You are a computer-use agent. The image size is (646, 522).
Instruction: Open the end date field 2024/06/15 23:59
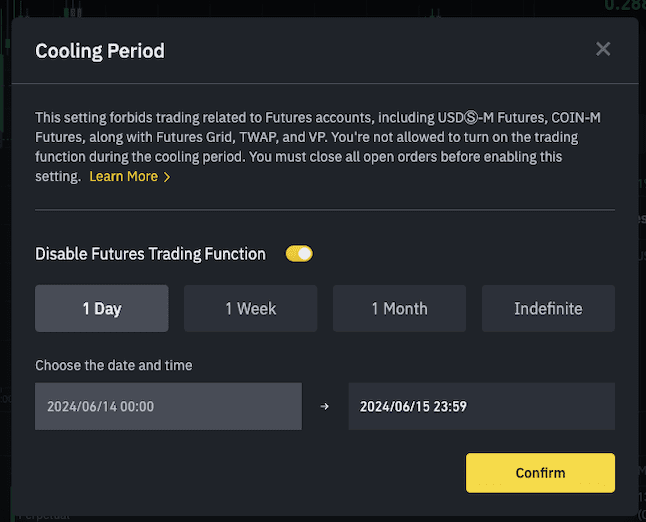(x=481, y=407)
